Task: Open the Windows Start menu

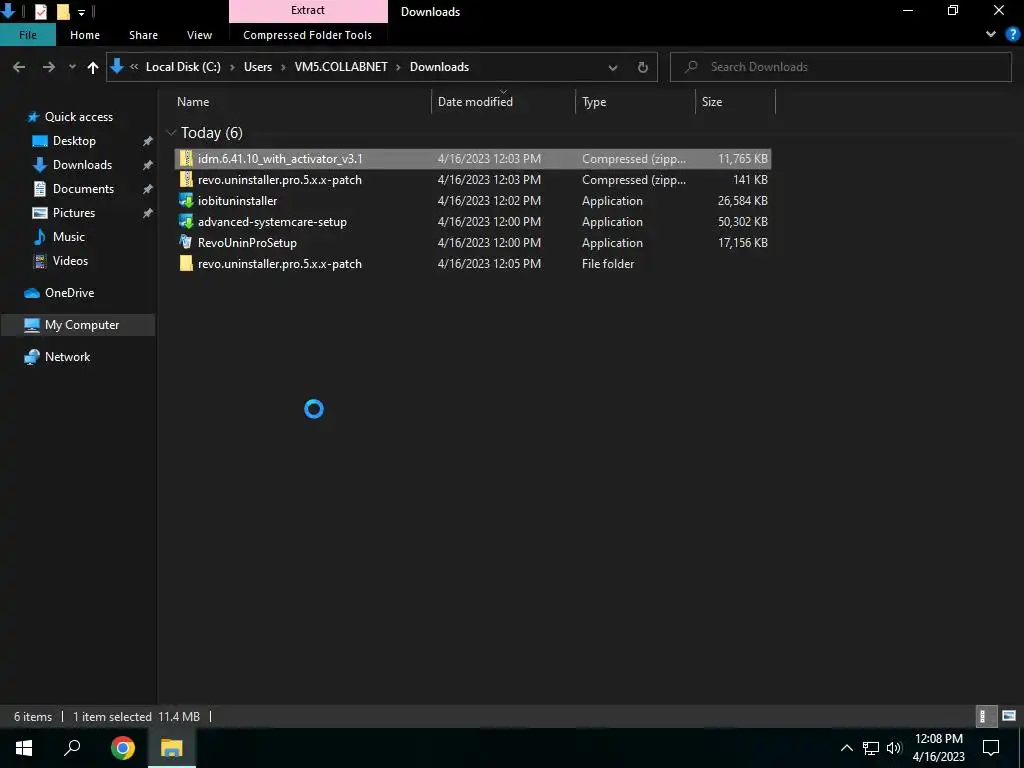Action: 24,748
